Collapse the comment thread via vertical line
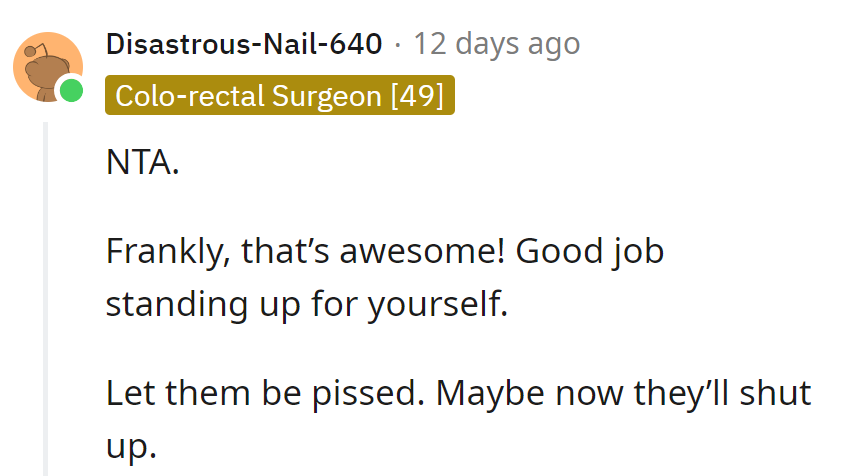Viewport: 850px width, 476px height. pos(44,300)
